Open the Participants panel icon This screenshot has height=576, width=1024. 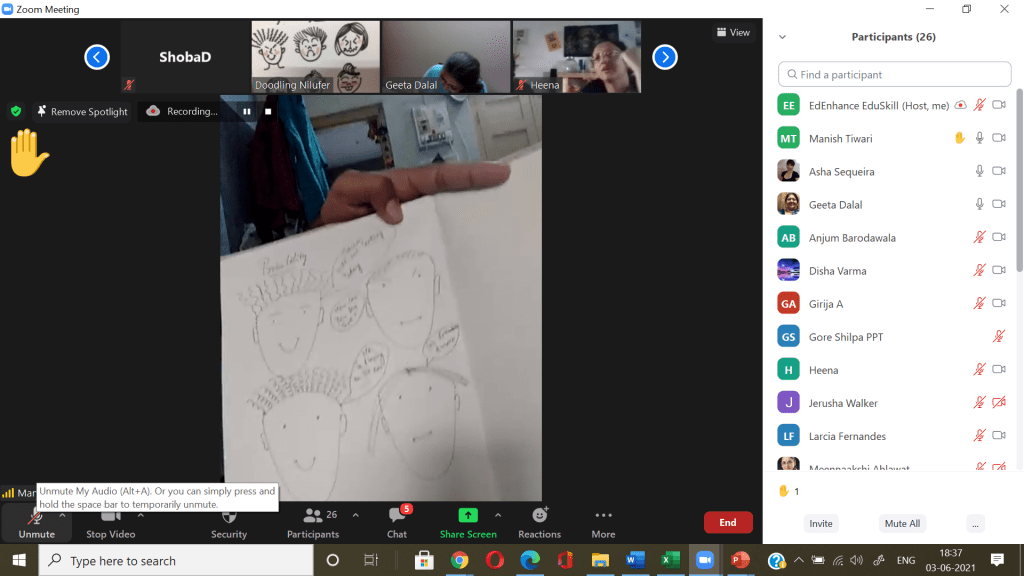coord(313,516)
